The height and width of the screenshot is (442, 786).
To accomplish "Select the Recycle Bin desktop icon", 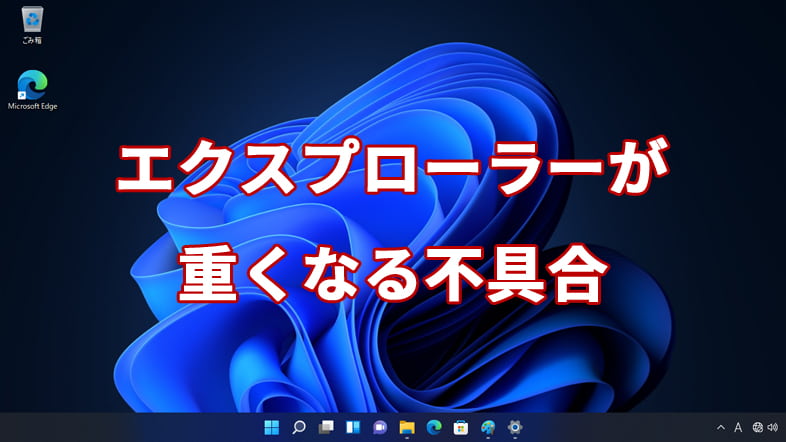I will (32, 19).
